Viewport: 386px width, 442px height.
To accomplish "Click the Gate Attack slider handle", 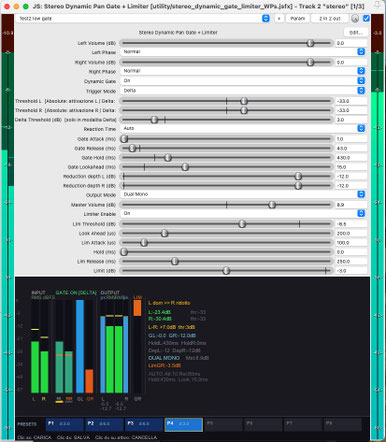I will click(x=124, y=139).
